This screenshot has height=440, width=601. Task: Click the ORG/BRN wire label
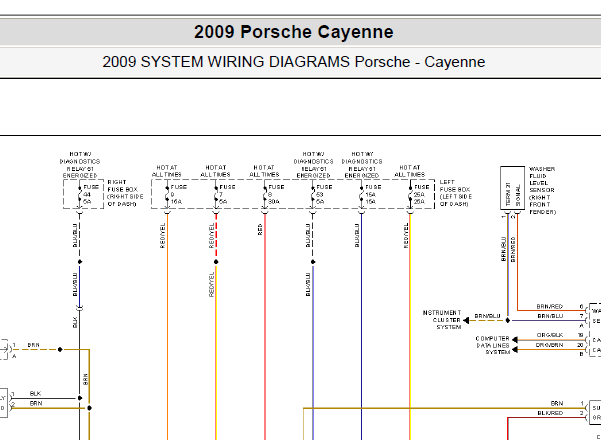click(550, 345)
